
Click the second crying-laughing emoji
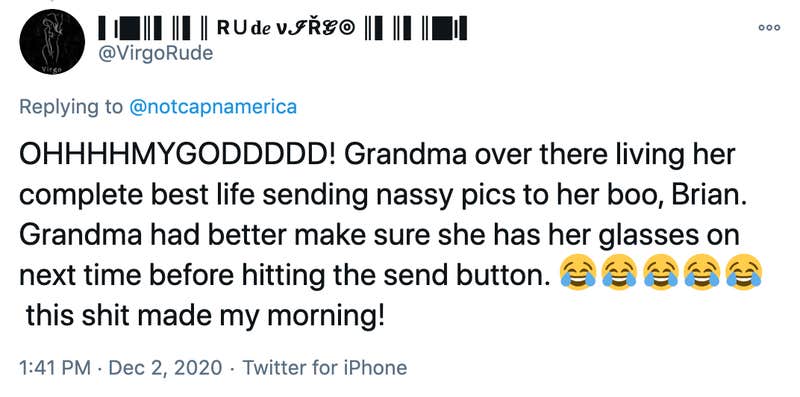[x=619, y=272]
